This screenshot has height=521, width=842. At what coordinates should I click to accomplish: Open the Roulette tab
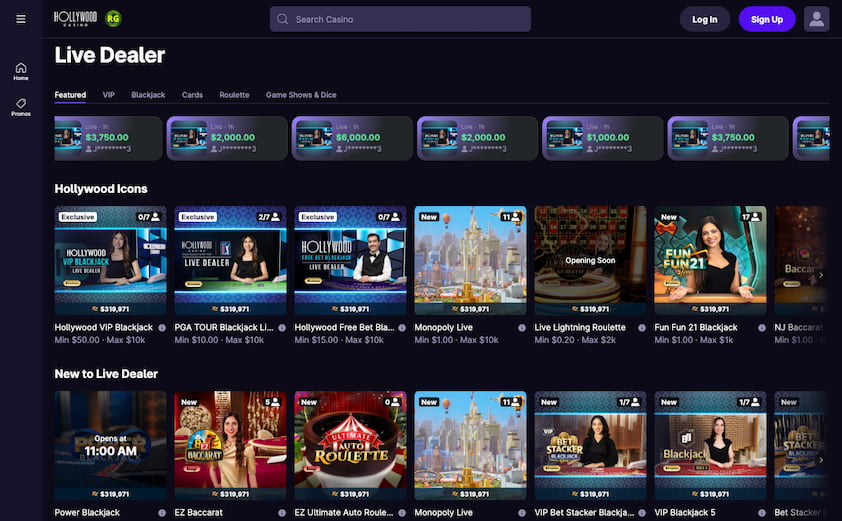234,95
